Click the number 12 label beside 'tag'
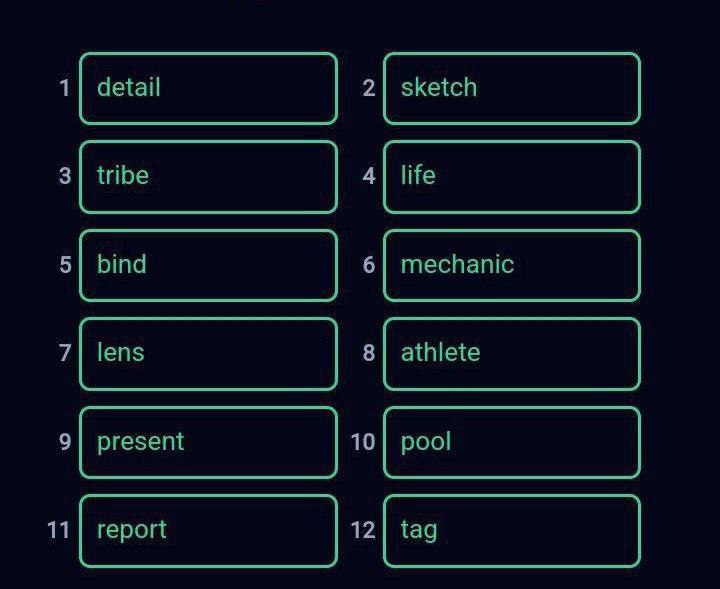720x589 pixels. (363, 530)
